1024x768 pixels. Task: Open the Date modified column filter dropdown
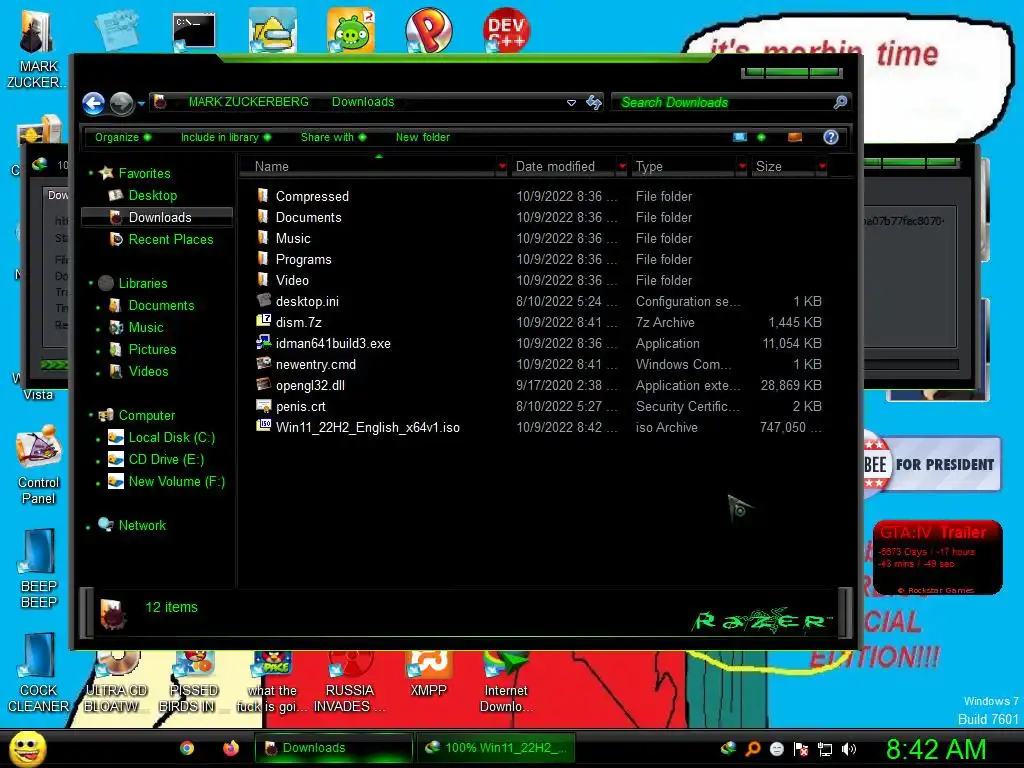pos(622,167)
